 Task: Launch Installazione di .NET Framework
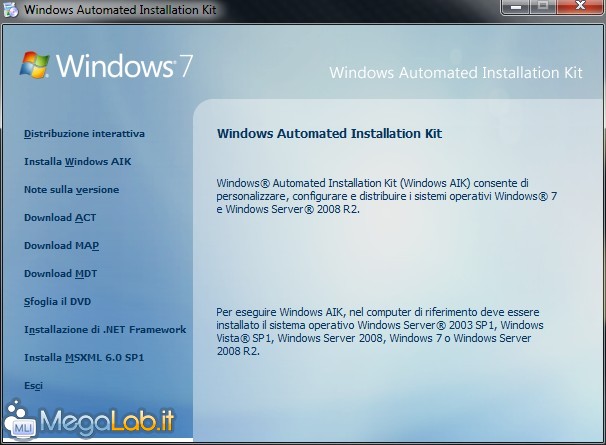[x=105, y=329]
